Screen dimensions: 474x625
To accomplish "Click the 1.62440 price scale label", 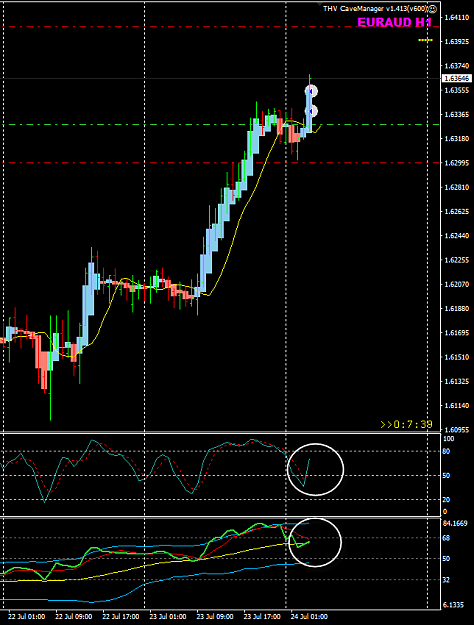I will 457,236.
